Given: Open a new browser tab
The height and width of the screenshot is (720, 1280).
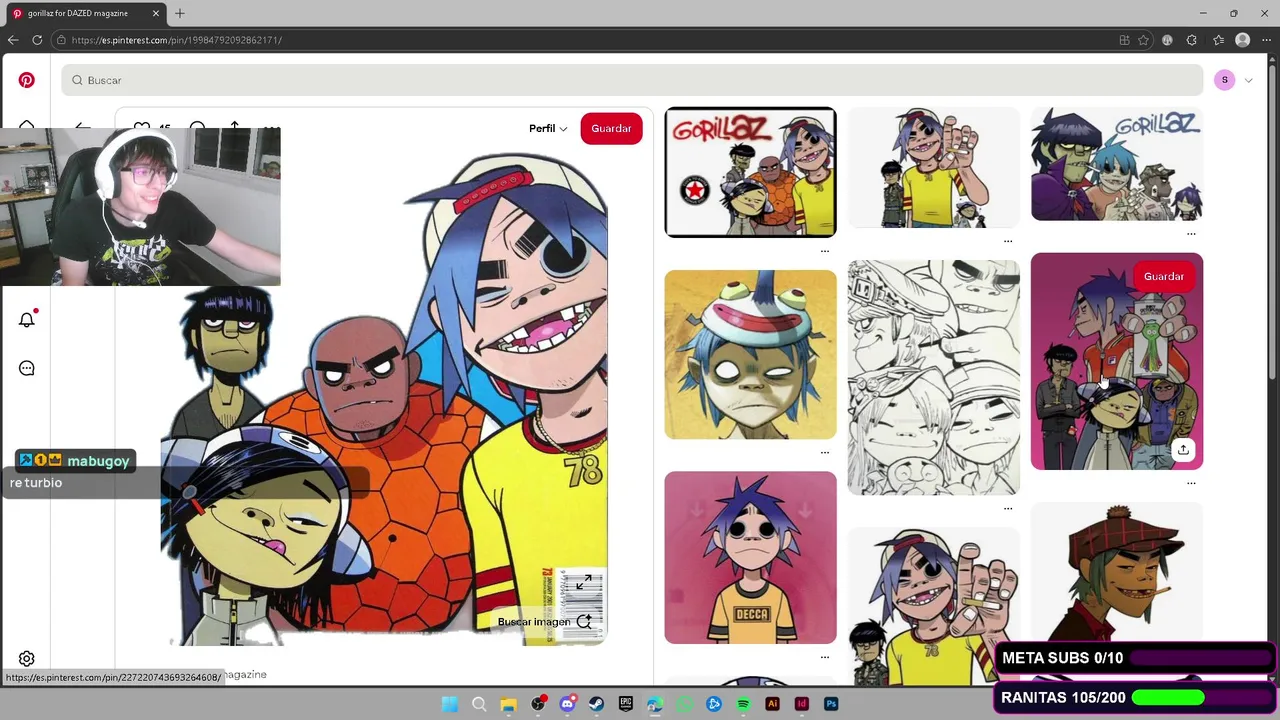Looking at the screenshot, I should (x=180, y=13).
